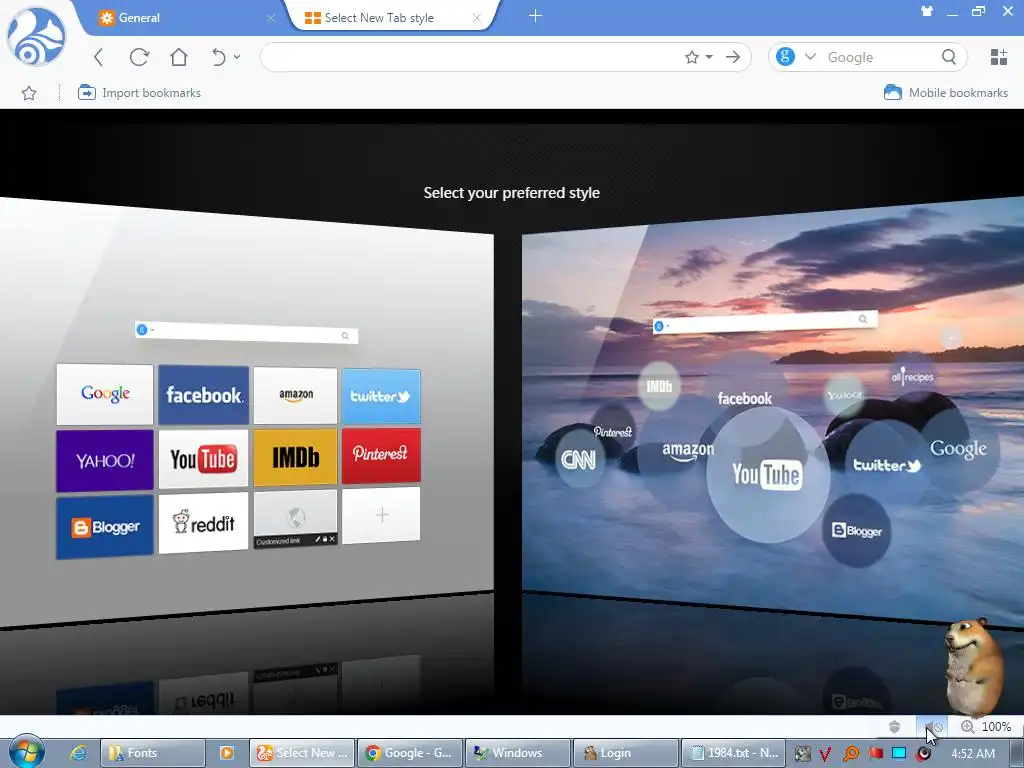Open the extensions grid icon
This screenshot has height=768, width=1024.
[999, 57]
